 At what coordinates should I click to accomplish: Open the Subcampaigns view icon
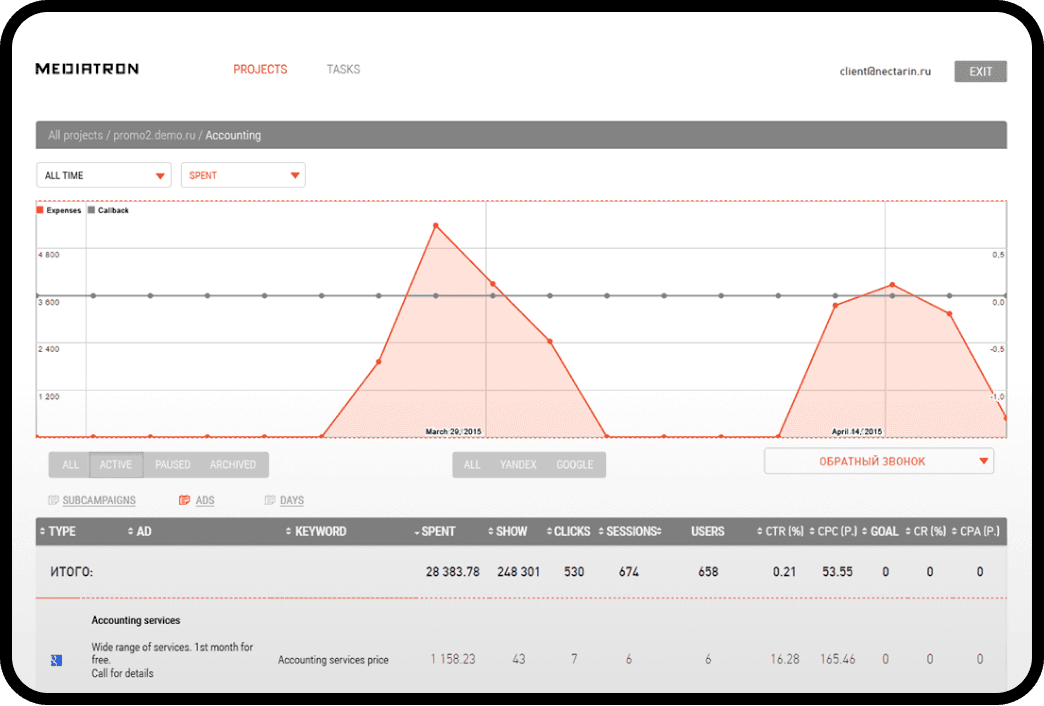(x=53, y=500)
